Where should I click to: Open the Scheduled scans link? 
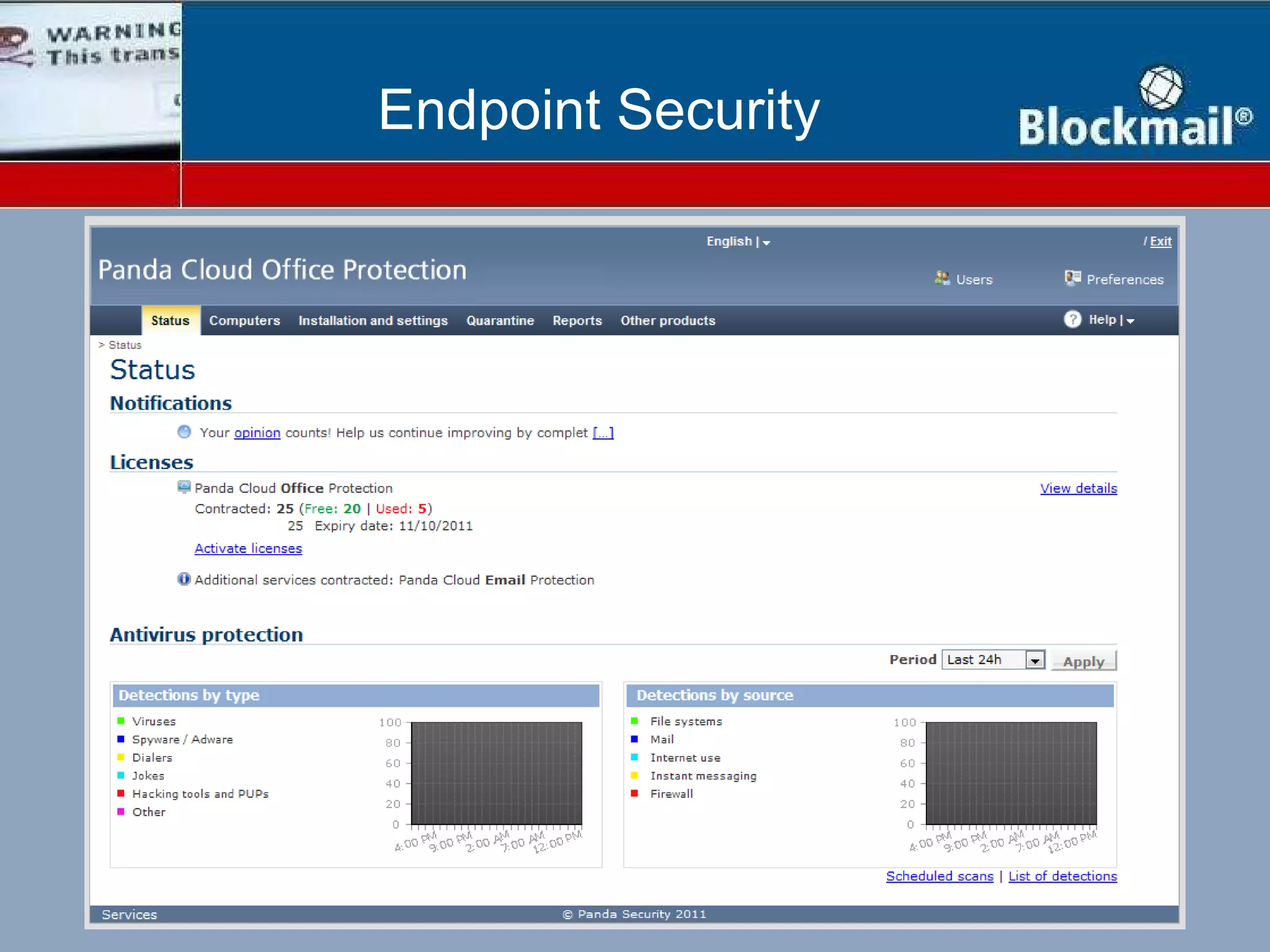coord(939,876)
